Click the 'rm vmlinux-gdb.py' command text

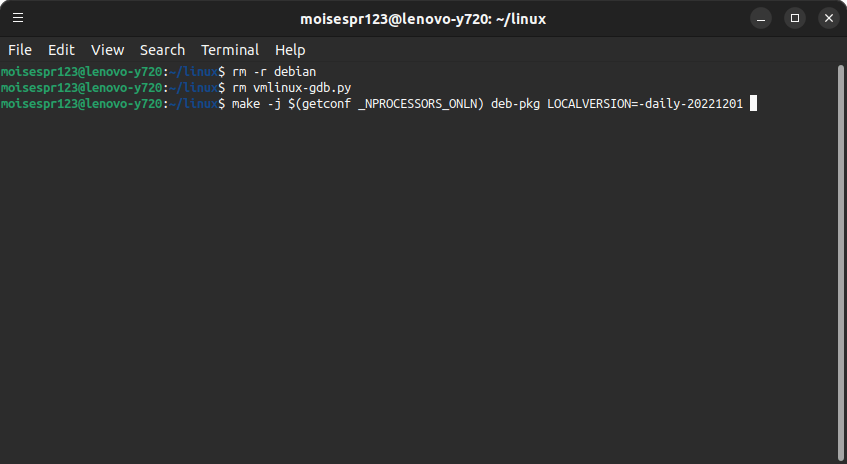tap(292, 88)
